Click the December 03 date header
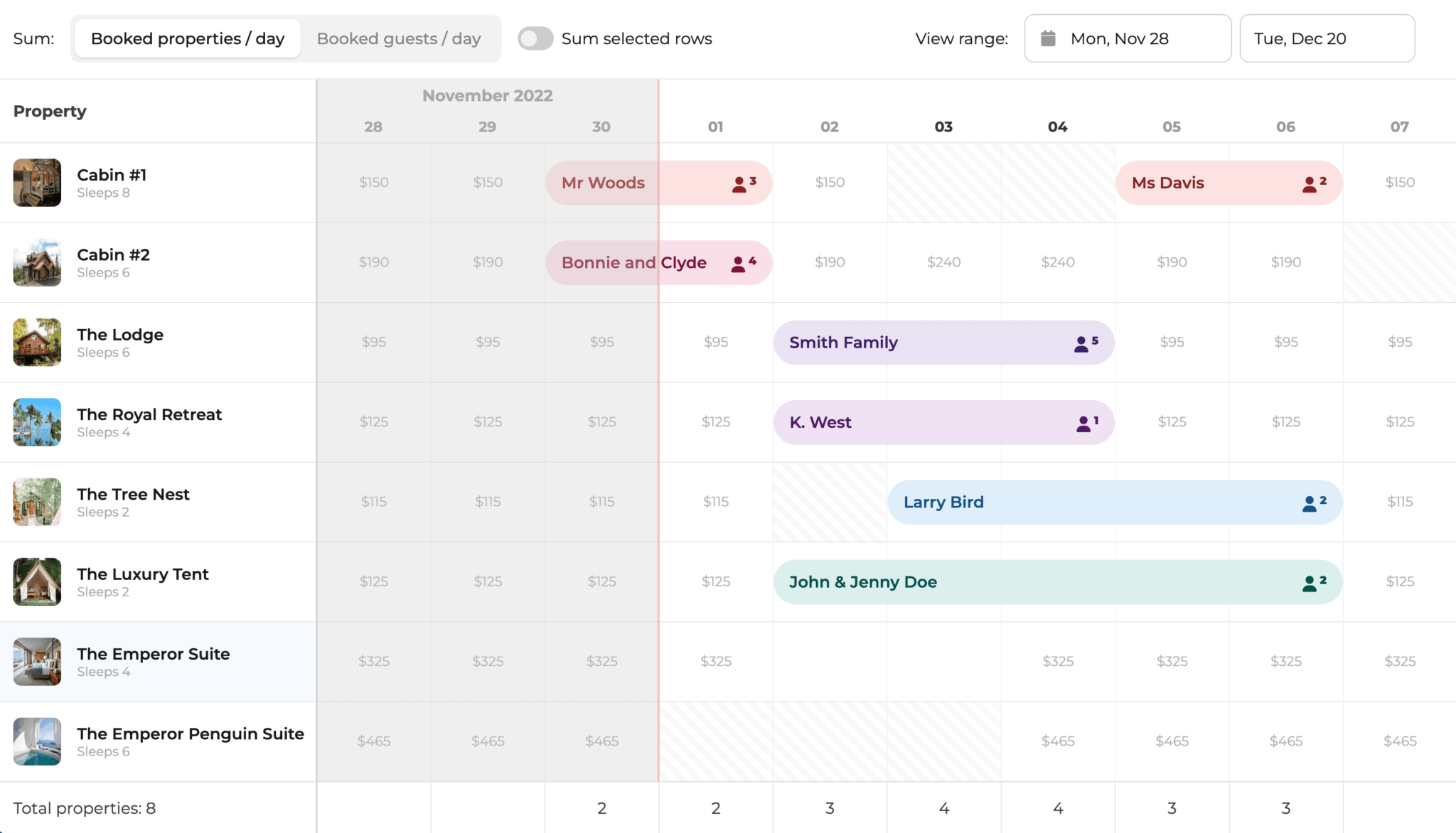The width and height of the screenshot is (1456, 833). [943, 127]
